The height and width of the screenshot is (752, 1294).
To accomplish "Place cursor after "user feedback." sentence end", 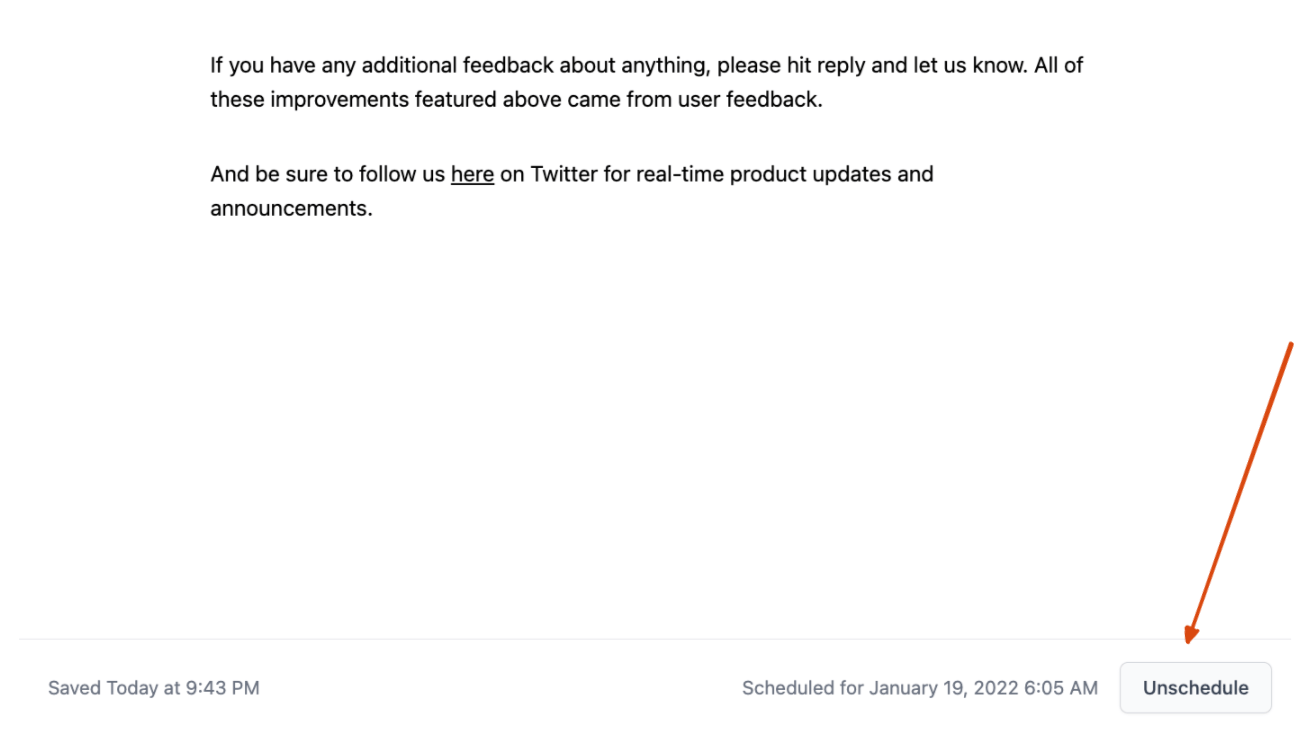I will (x=823, y=100).
